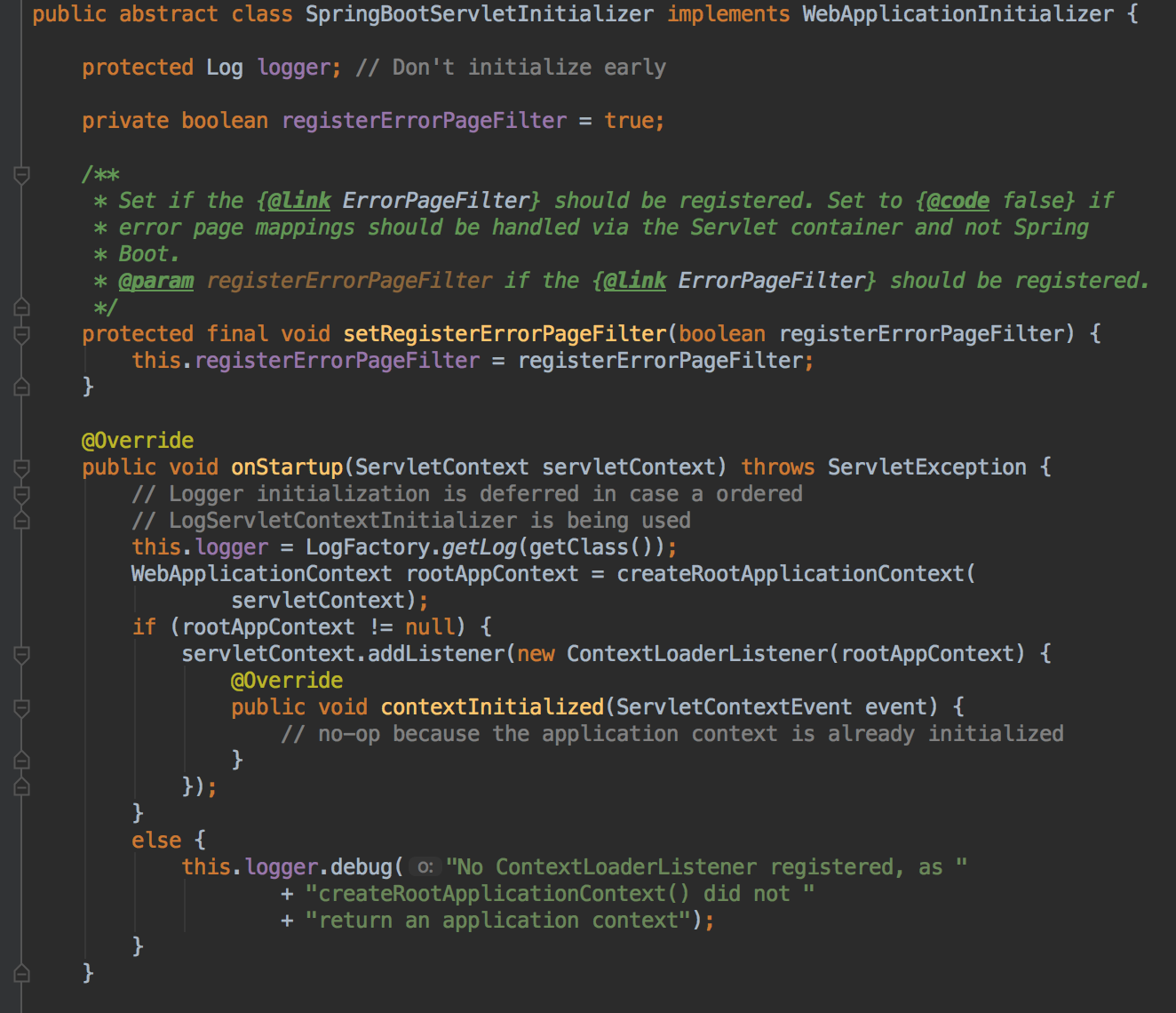
Task: Click the 'debug' method call on this.logger
Action: tap(362, 867)
